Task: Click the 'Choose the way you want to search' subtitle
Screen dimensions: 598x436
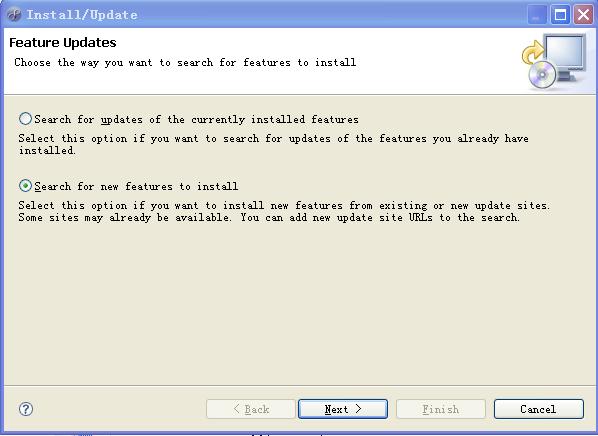Action: (185, 63)
